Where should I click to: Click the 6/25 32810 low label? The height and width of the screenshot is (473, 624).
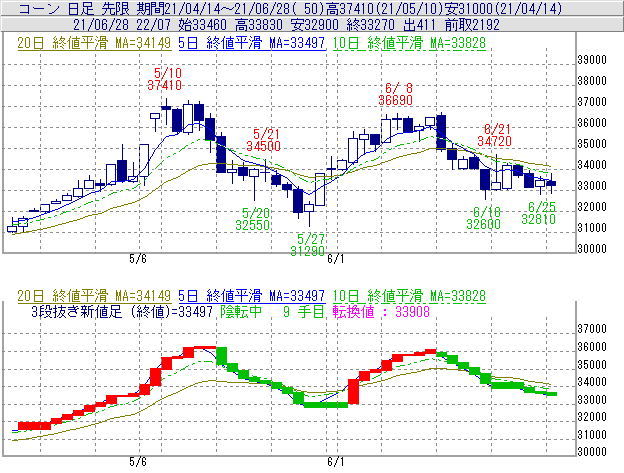click(538, 213)
